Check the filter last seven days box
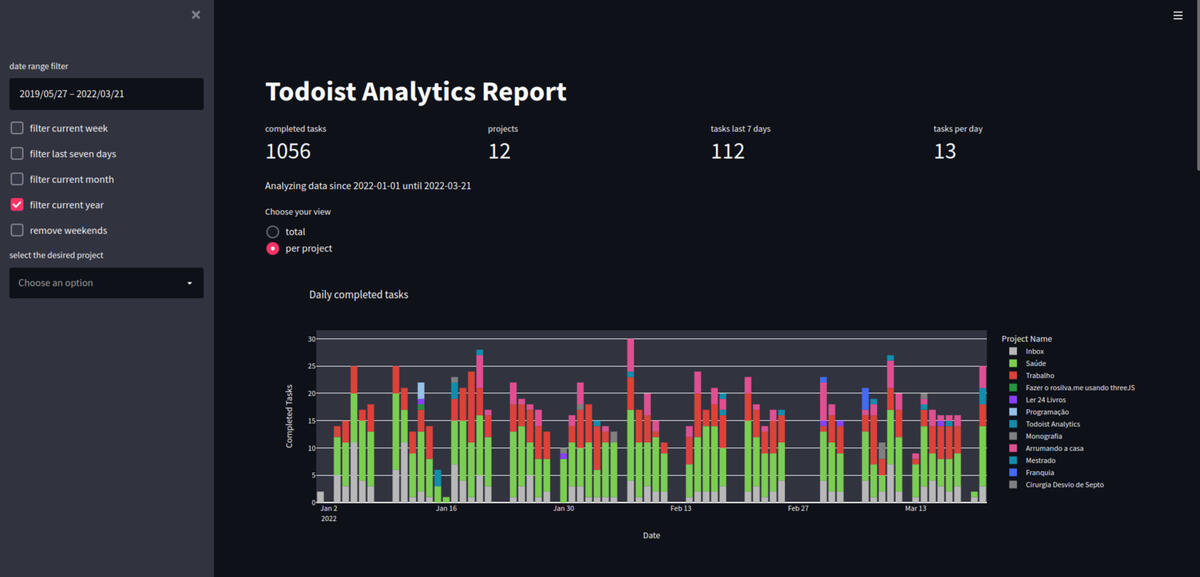Screen dimensions: 1200x577 [x=17, y=154]
